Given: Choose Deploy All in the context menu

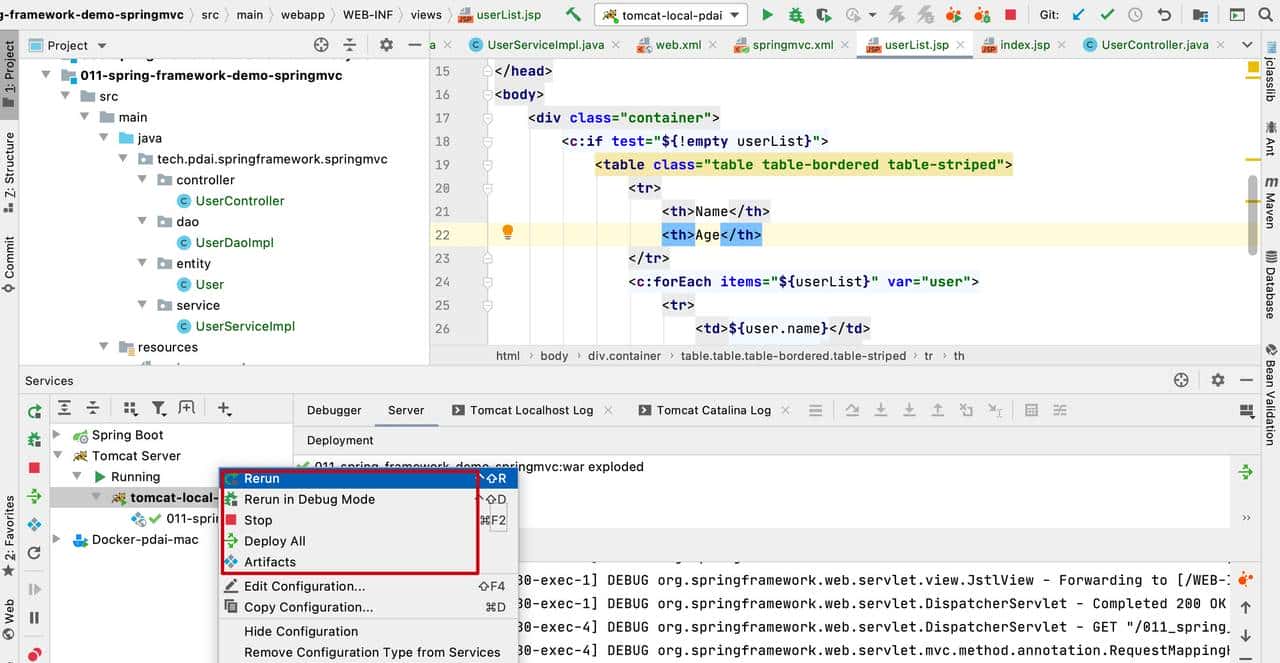Looking at the screenshot, I should tap(275, 541).
